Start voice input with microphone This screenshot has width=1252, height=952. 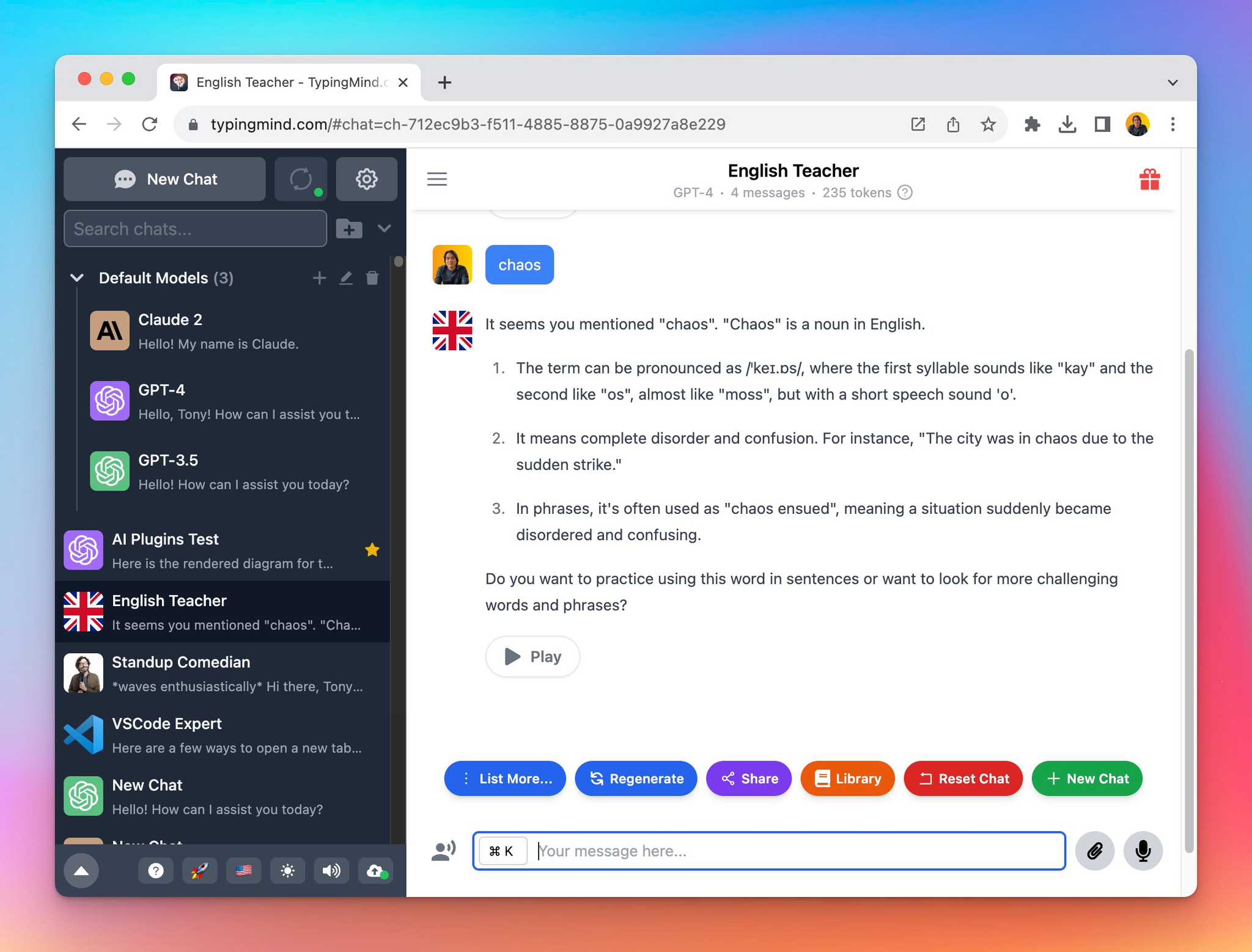coord(1143,851)
